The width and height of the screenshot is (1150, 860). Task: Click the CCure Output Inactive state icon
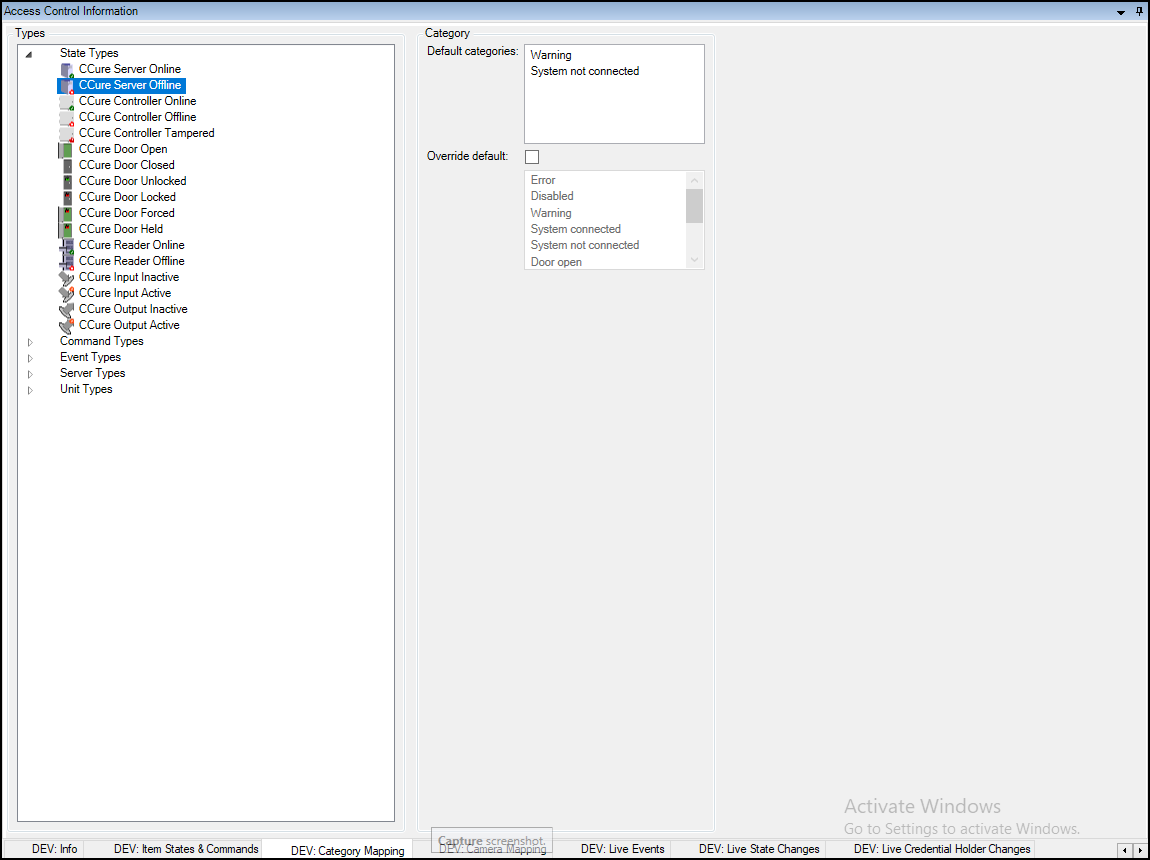[x=66, y=309]
